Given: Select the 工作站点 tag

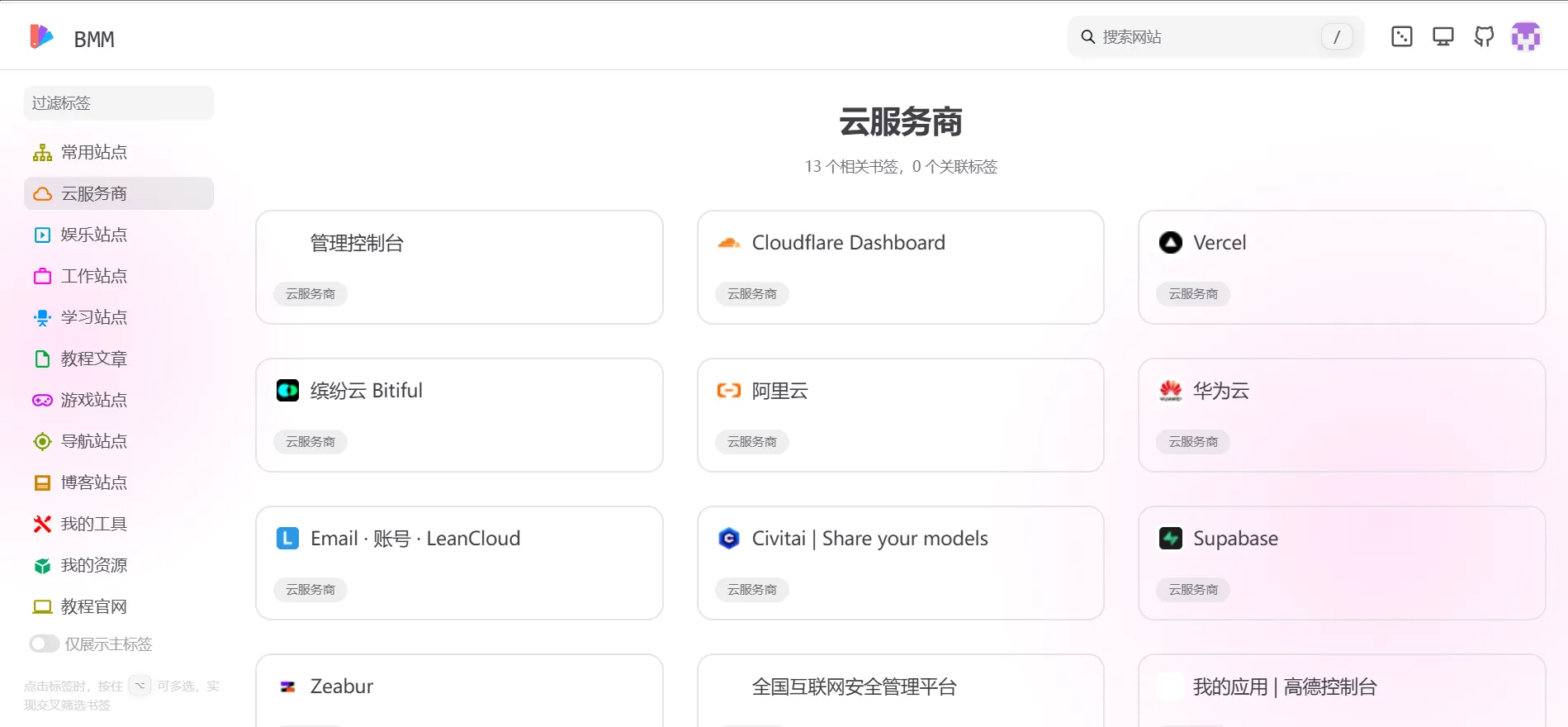Looking at the screenshot, I should click(x=119, y=276).
